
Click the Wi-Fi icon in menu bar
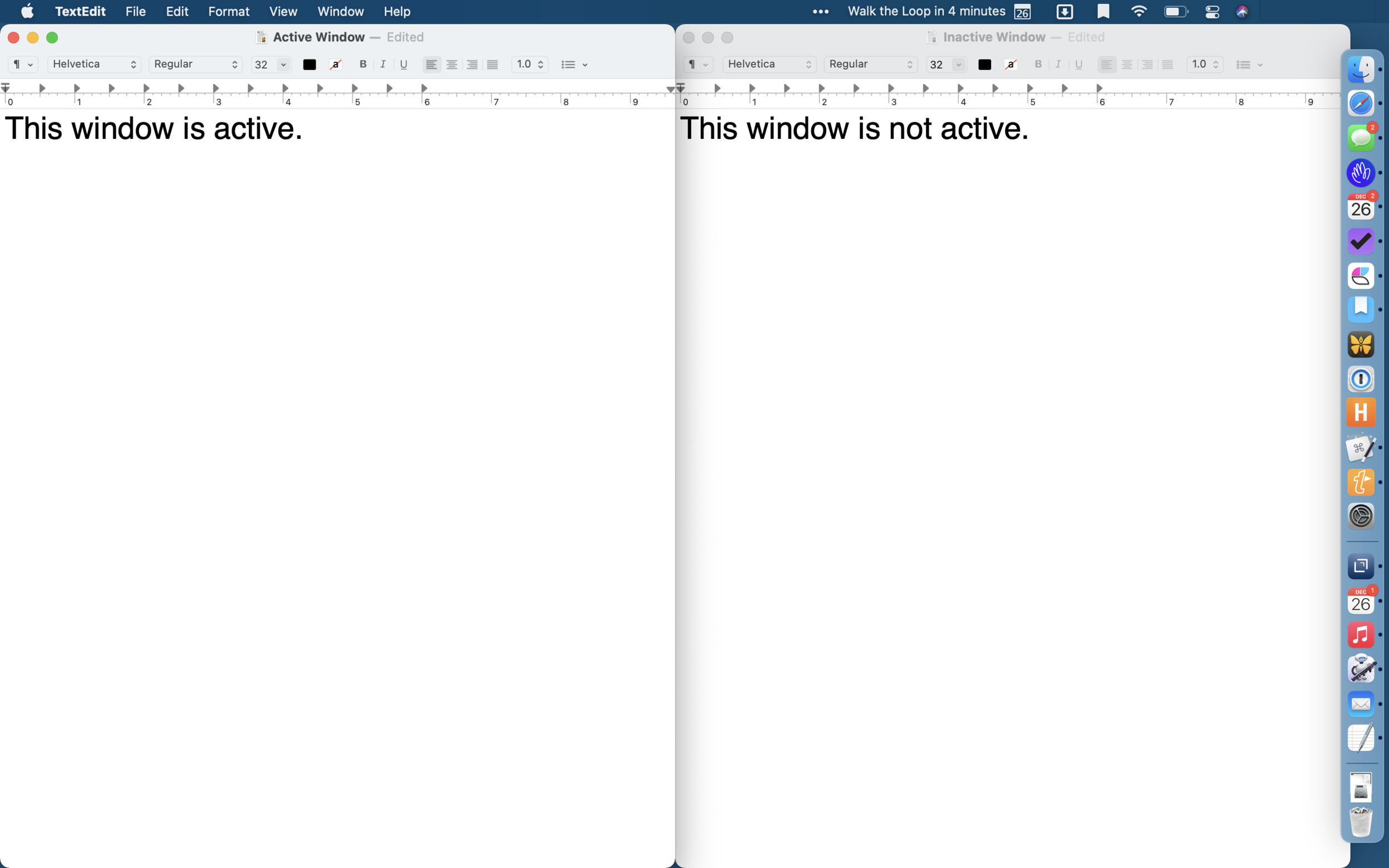[1138, 12]
